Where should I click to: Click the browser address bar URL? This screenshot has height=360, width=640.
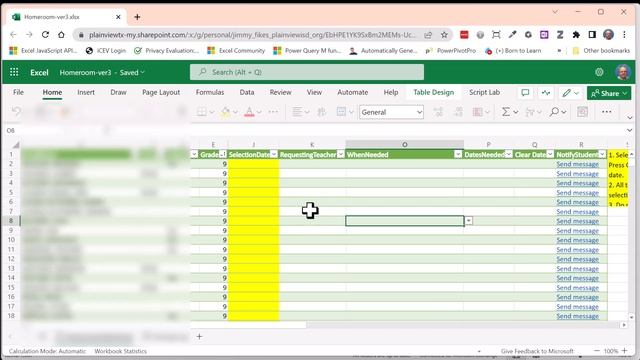[x=252, y=35]
